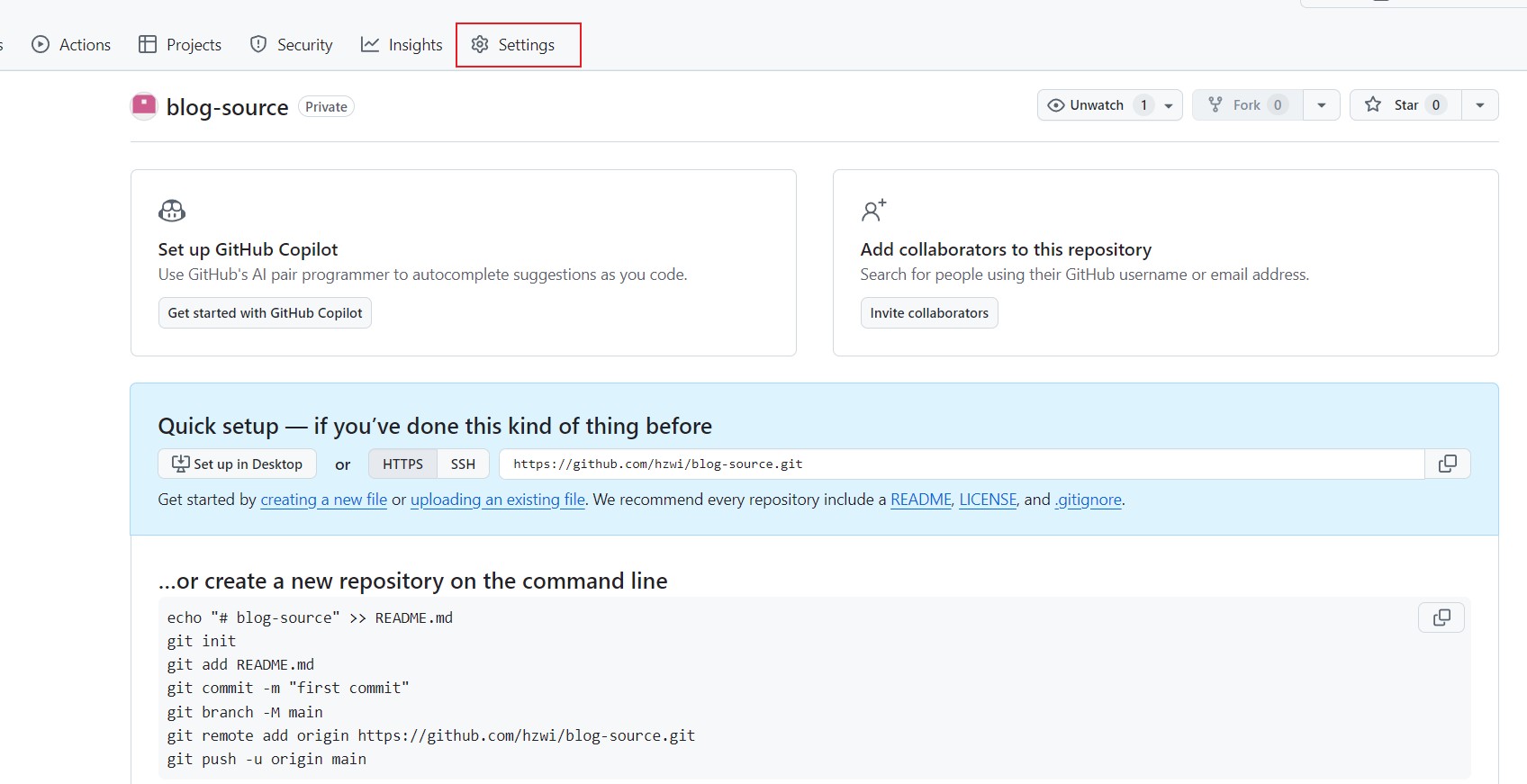The image size is (1527, 784).
Task: Click the Fork button
Action: pyautogui.click(x=1247, y=105)
